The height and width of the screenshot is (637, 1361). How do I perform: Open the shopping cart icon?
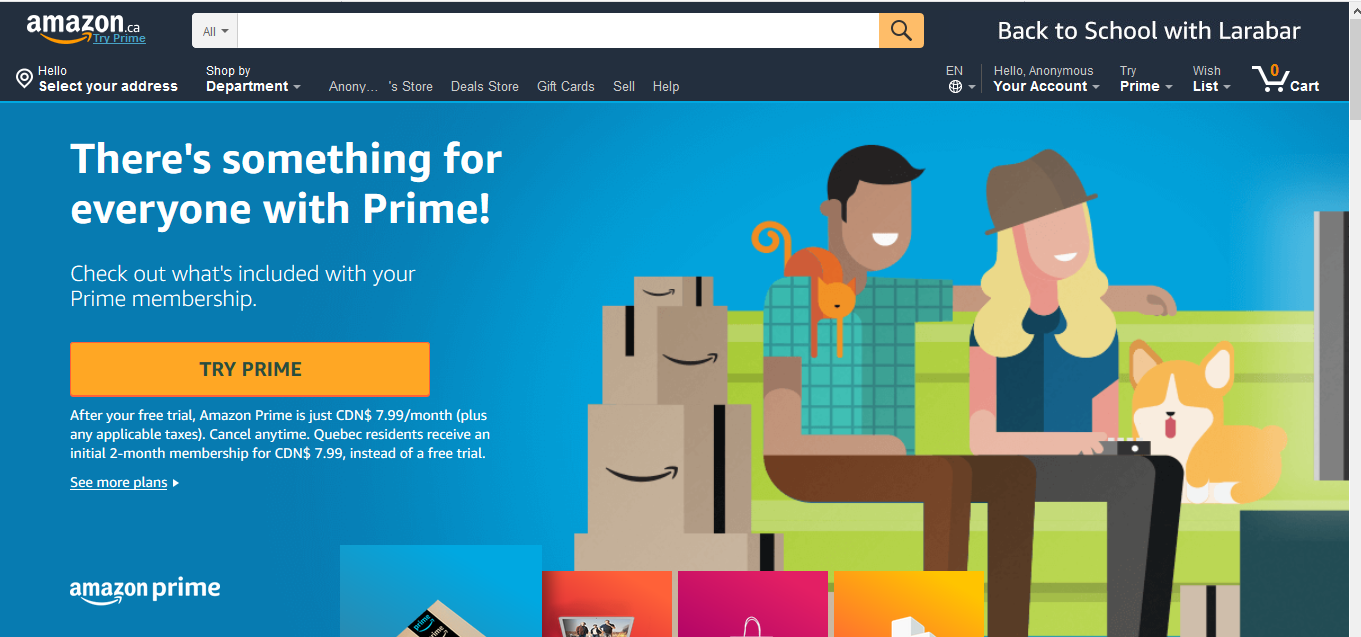pos(1286,78)
